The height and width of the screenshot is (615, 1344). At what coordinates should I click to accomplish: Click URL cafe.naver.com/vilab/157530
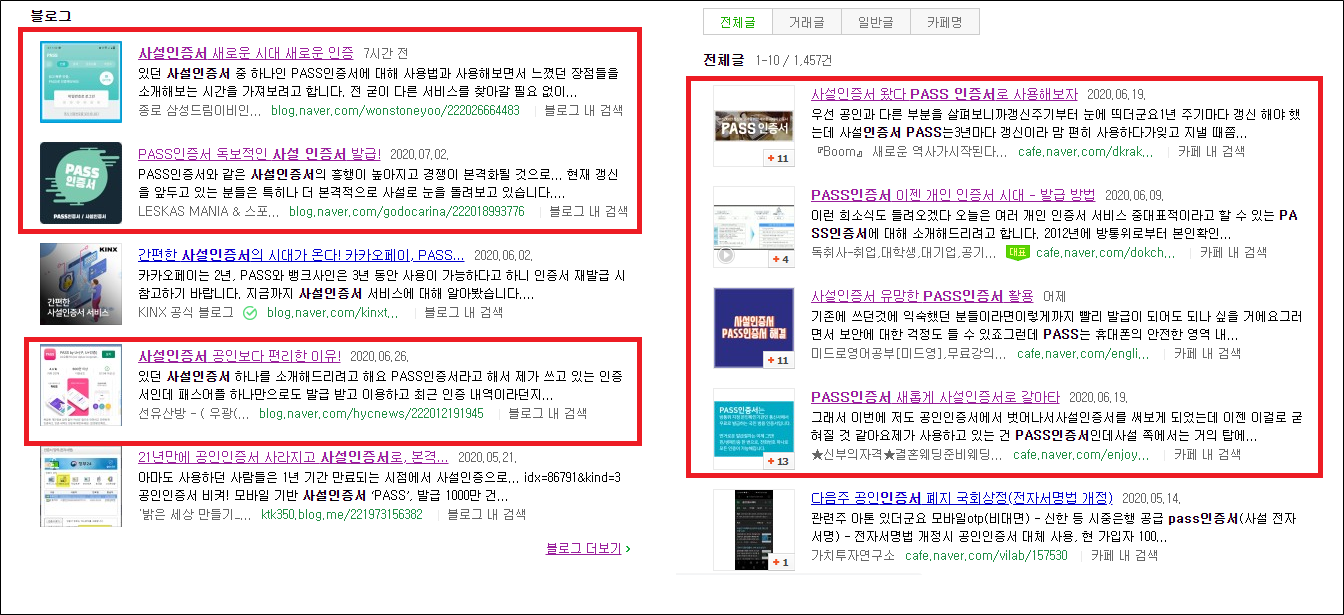coord(986,556)
